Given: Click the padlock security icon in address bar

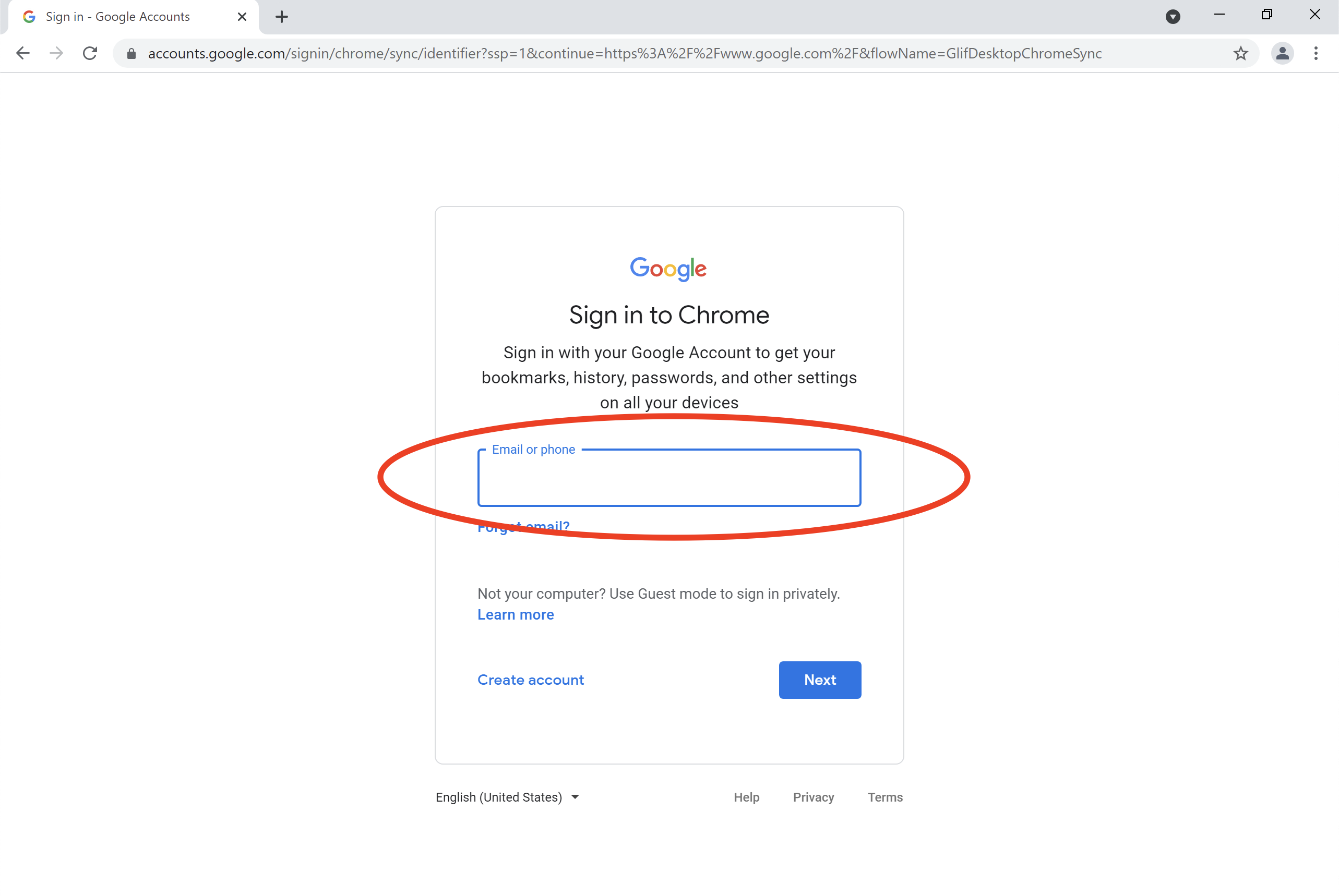Looking at the screenshot, I should [x=131, y=53].
